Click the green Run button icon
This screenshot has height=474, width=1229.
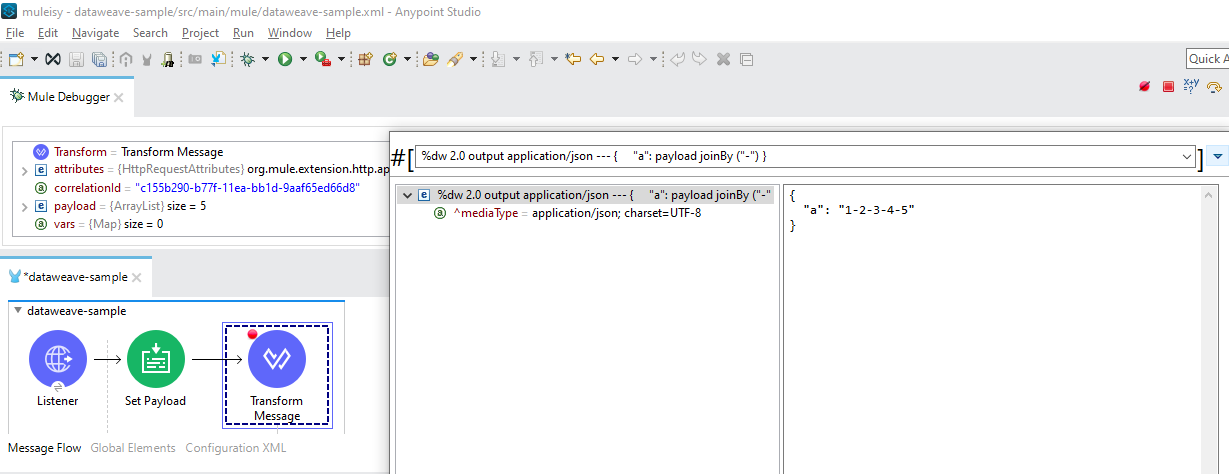click(x=285, y=60)
